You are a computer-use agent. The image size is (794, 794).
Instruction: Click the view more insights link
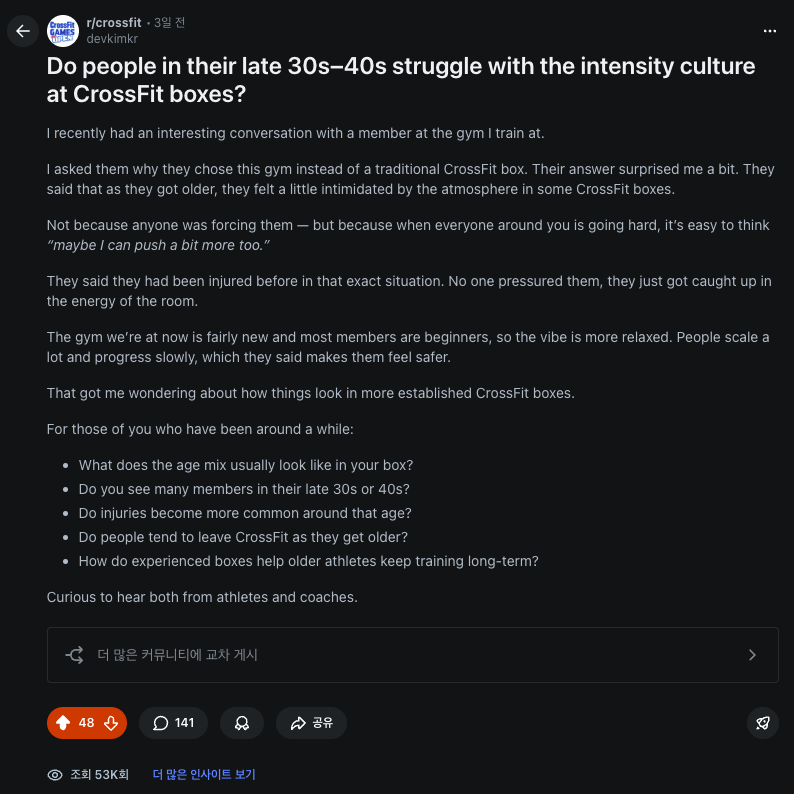[x=204, y=775]
